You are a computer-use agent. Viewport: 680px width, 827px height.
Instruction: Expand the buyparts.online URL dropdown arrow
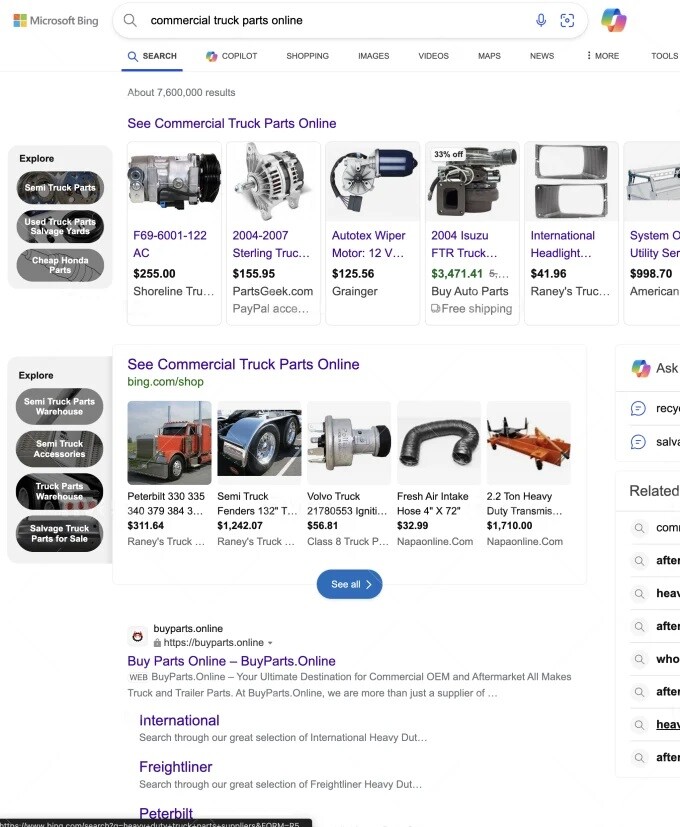pyautogui.click(x=270, y=643)
